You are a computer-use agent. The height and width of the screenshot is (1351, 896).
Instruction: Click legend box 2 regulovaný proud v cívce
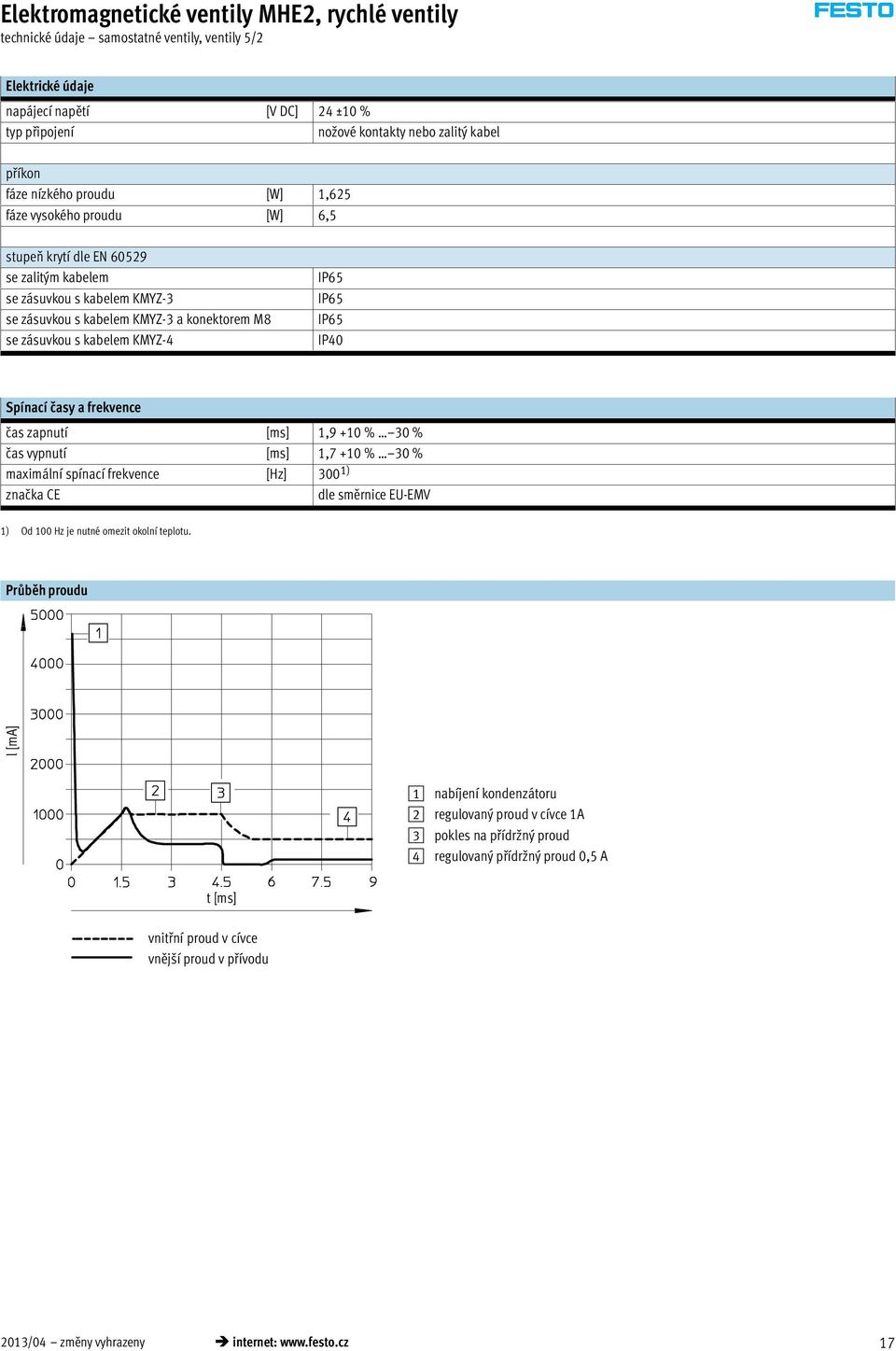tap(416, 814)
